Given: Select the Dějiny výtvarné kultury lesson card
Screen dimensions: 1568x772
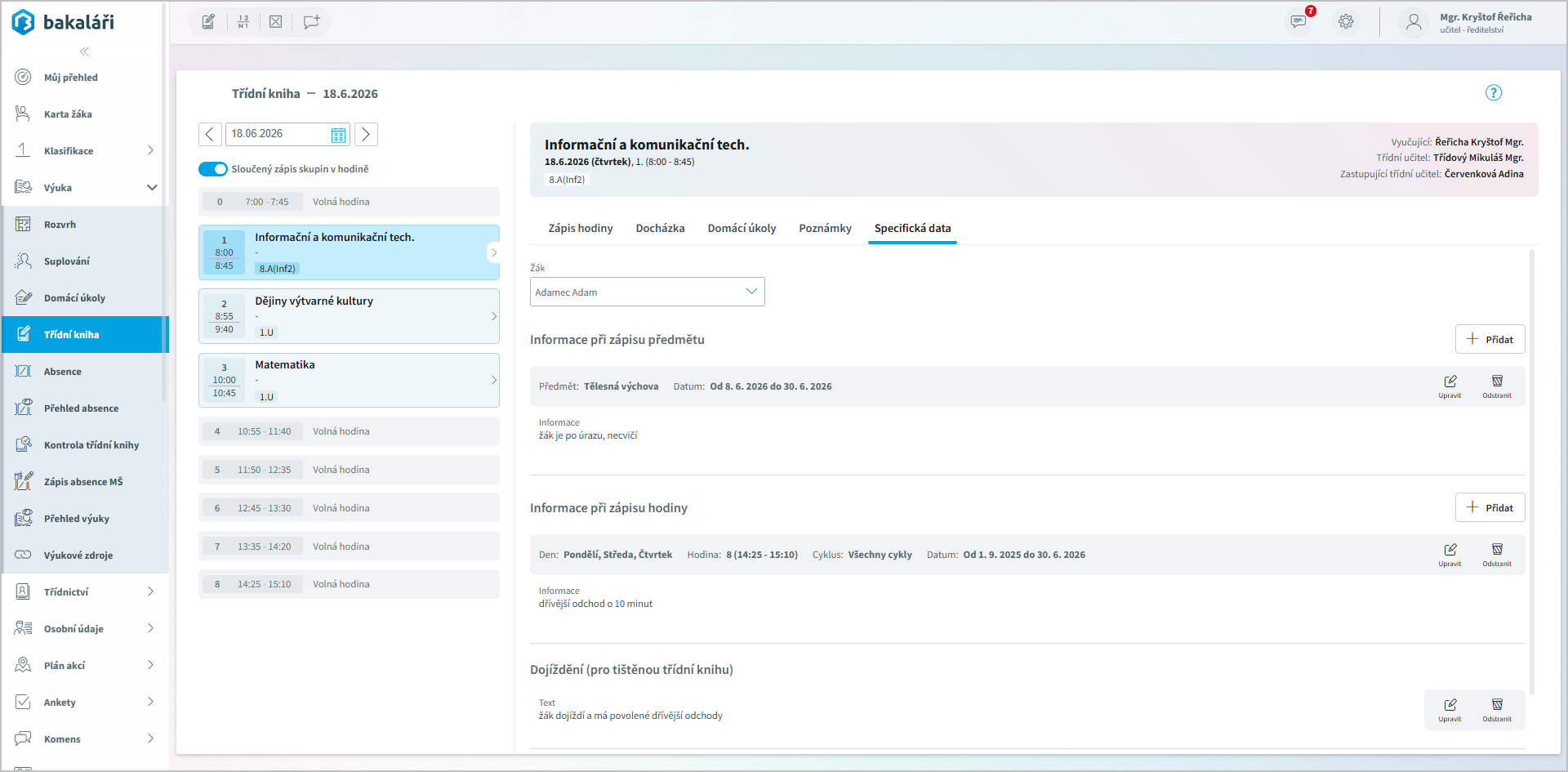Looking at the screenshot, I should click(x=349, y=316).
